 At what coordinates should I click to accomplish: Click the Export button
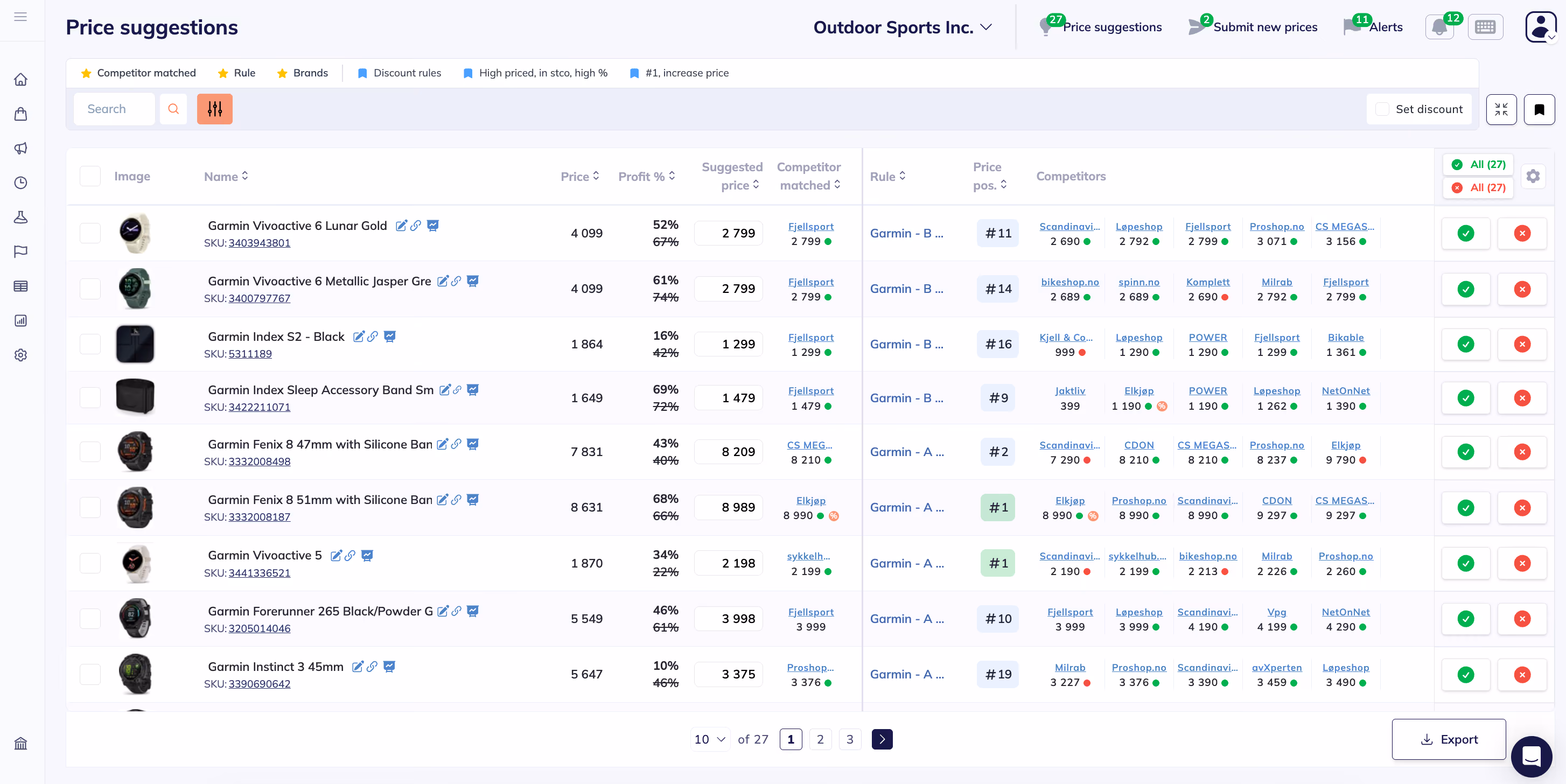coord(1449,739)
